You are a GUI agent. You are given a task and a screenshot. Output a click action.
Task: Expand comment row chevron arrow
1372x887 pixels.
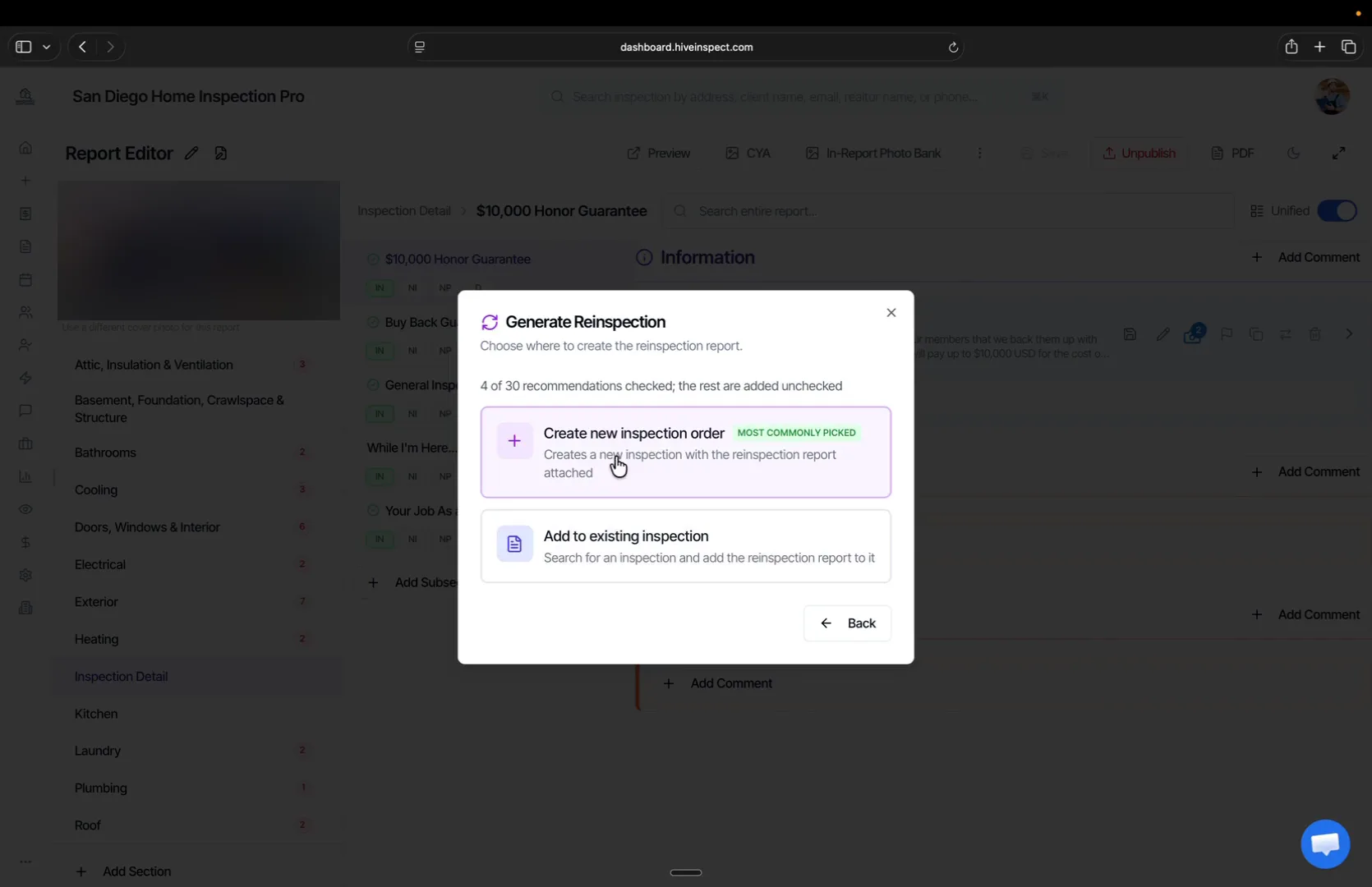[x=1348, y=334]
